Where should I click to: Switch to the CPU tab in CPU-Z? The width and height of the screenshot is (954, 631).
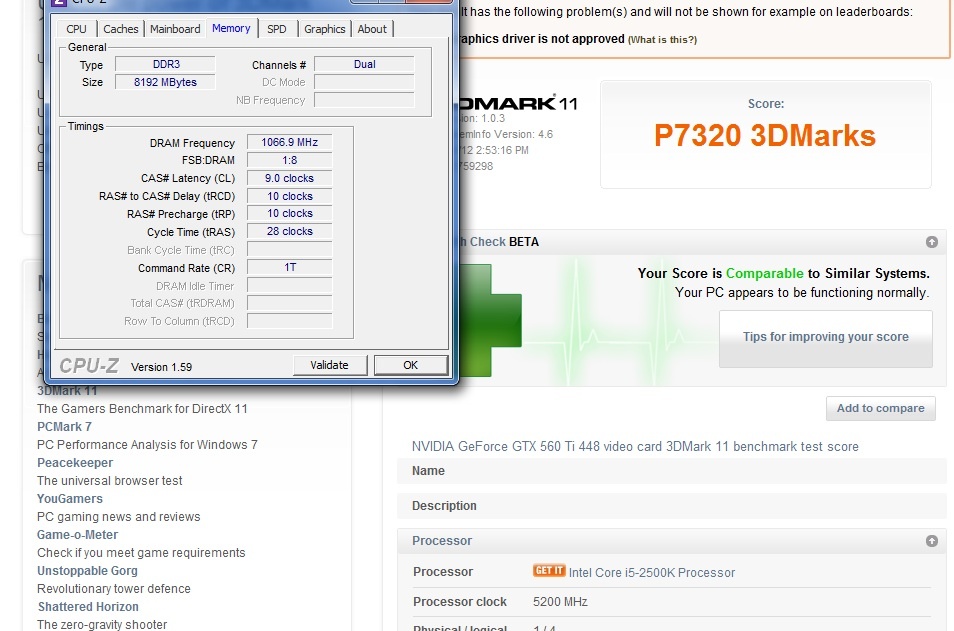pos(76,29)
